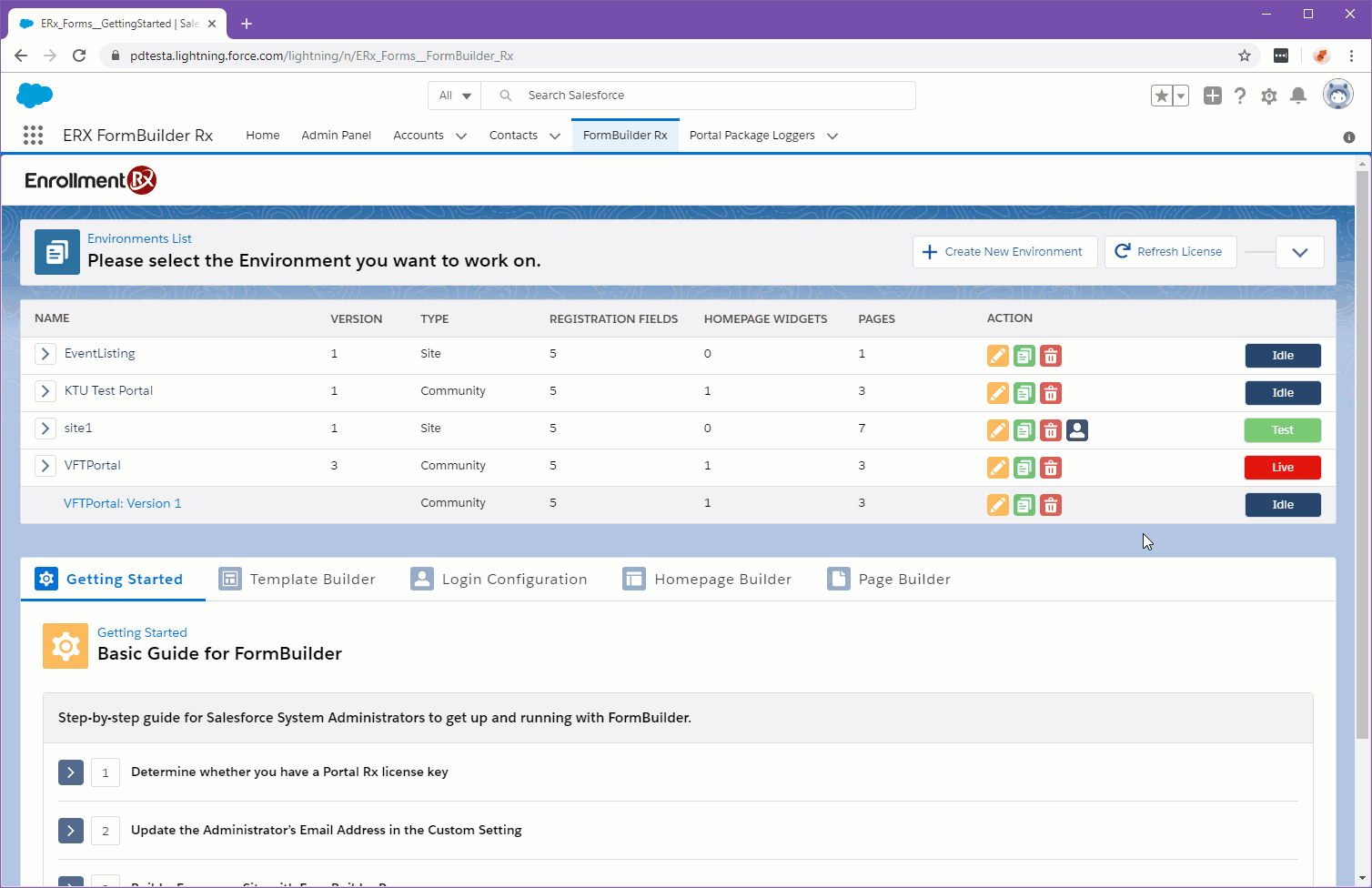Expand step 1 about license key

coord(71,772)
